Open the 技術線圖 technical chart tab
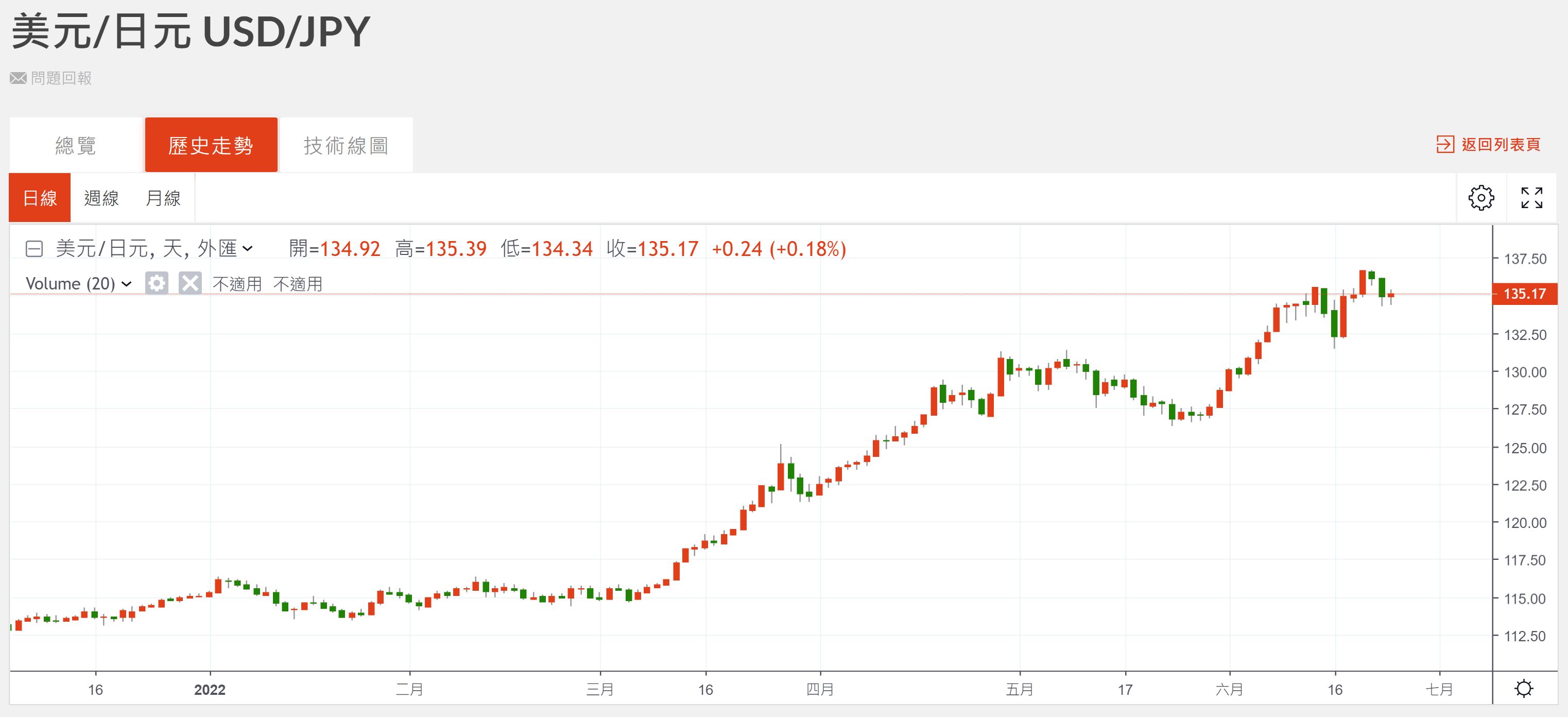This screenshot has height=717, width=1568. click(346, 145)
